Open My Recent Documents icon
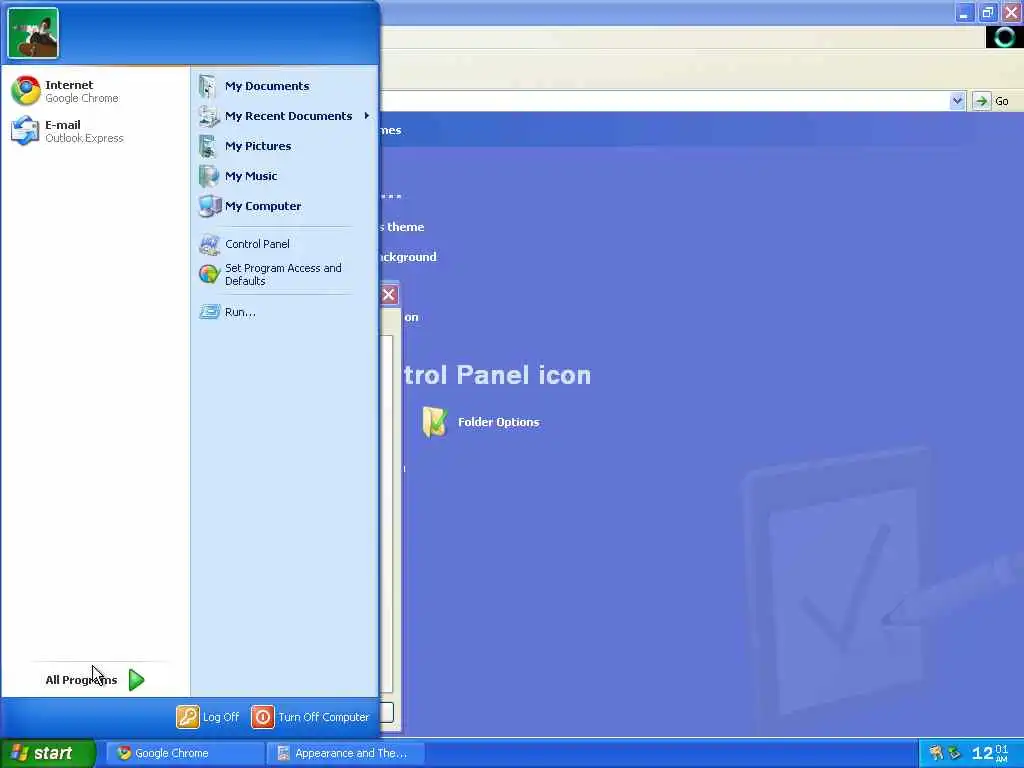1024x768 pixels. [208, 116]
